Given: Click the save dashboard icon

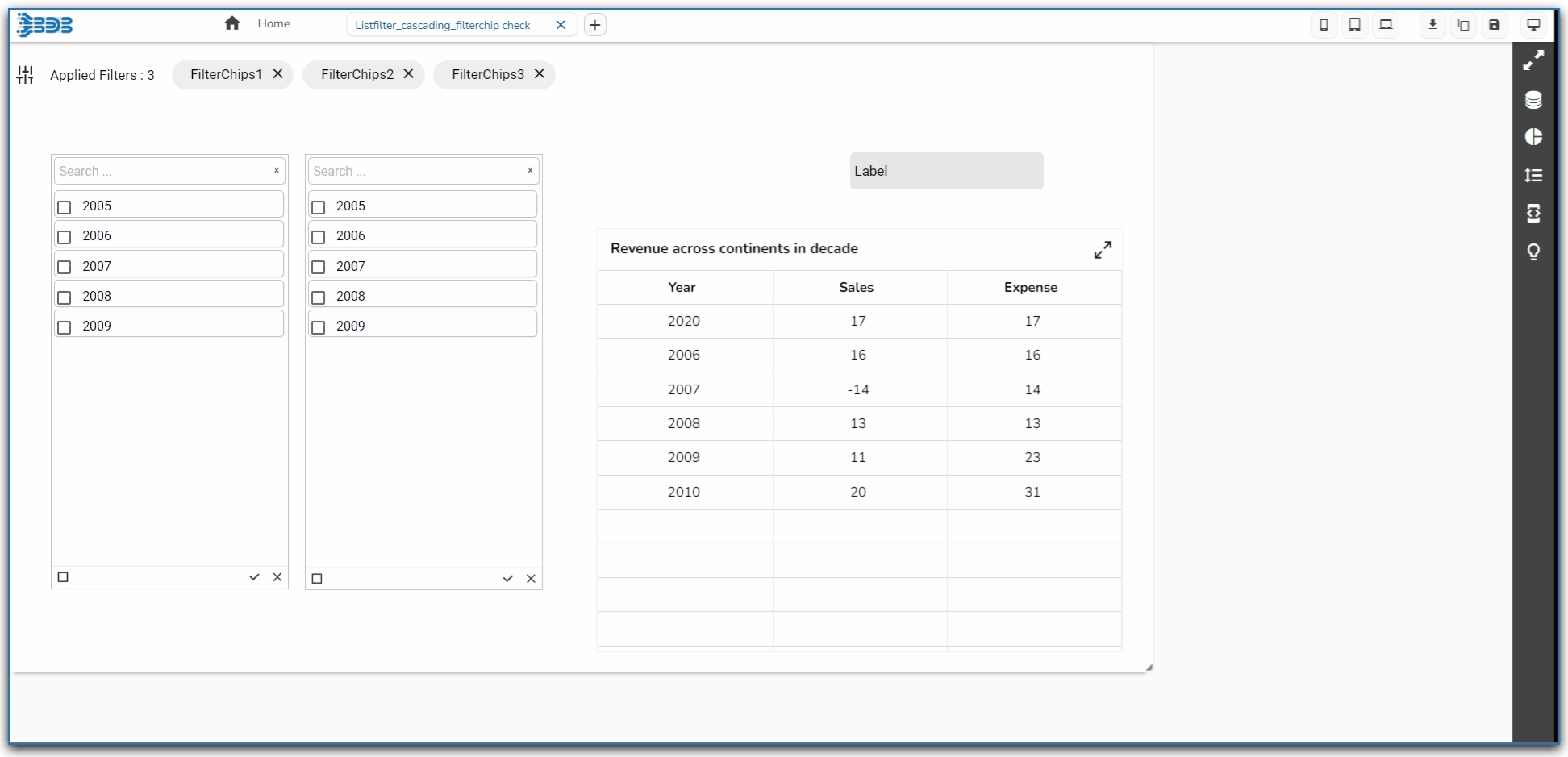Looking at the screenshot, I should point(1494,25).
